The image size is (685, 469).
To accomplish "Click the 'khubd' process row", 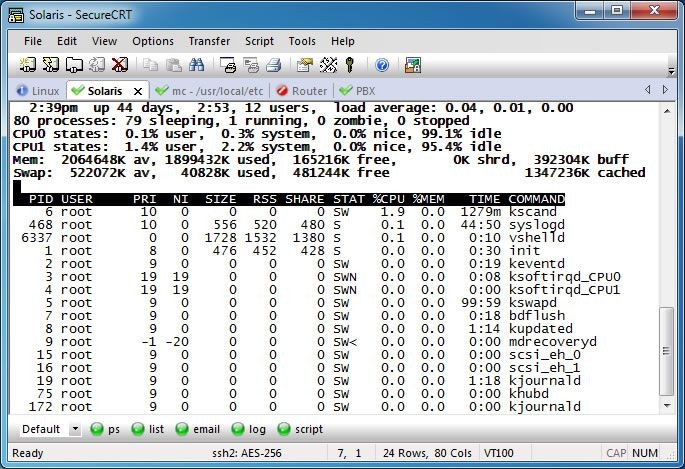I will point(281,394).
